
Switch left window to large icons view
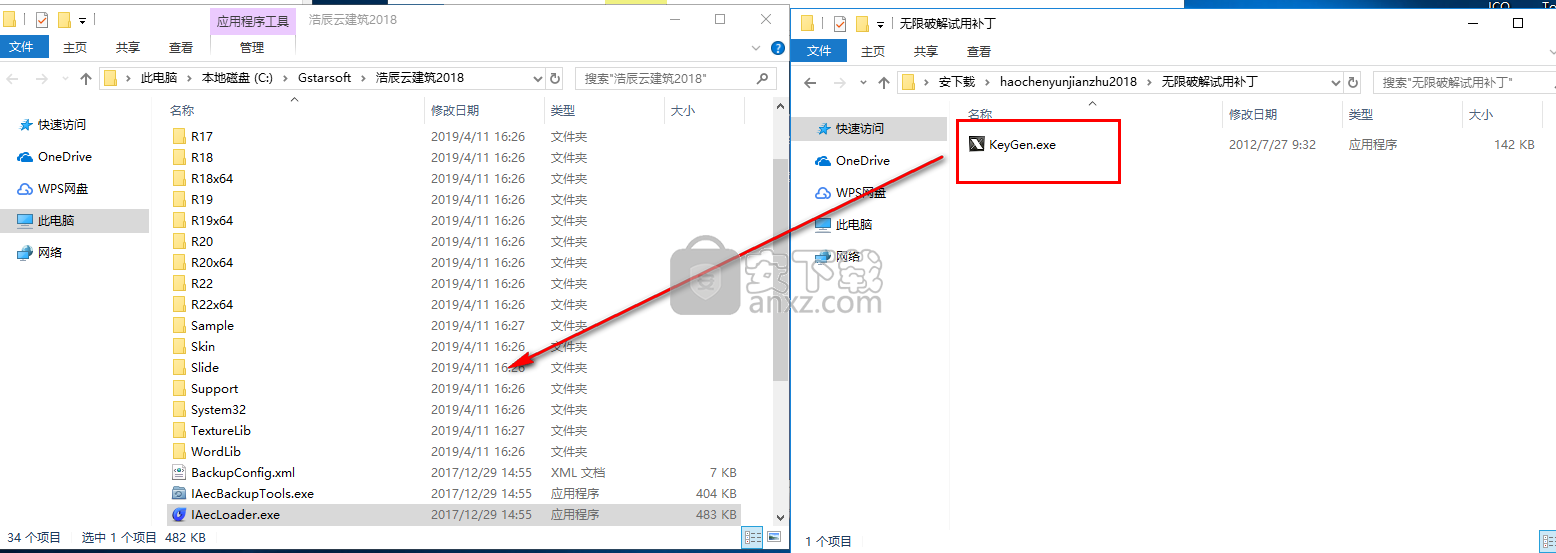(x=772, y=538)
